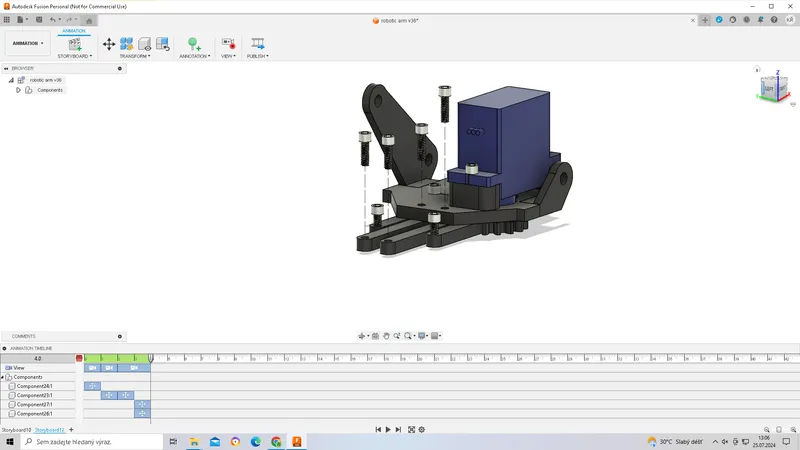Click the Look At tool

375,336
